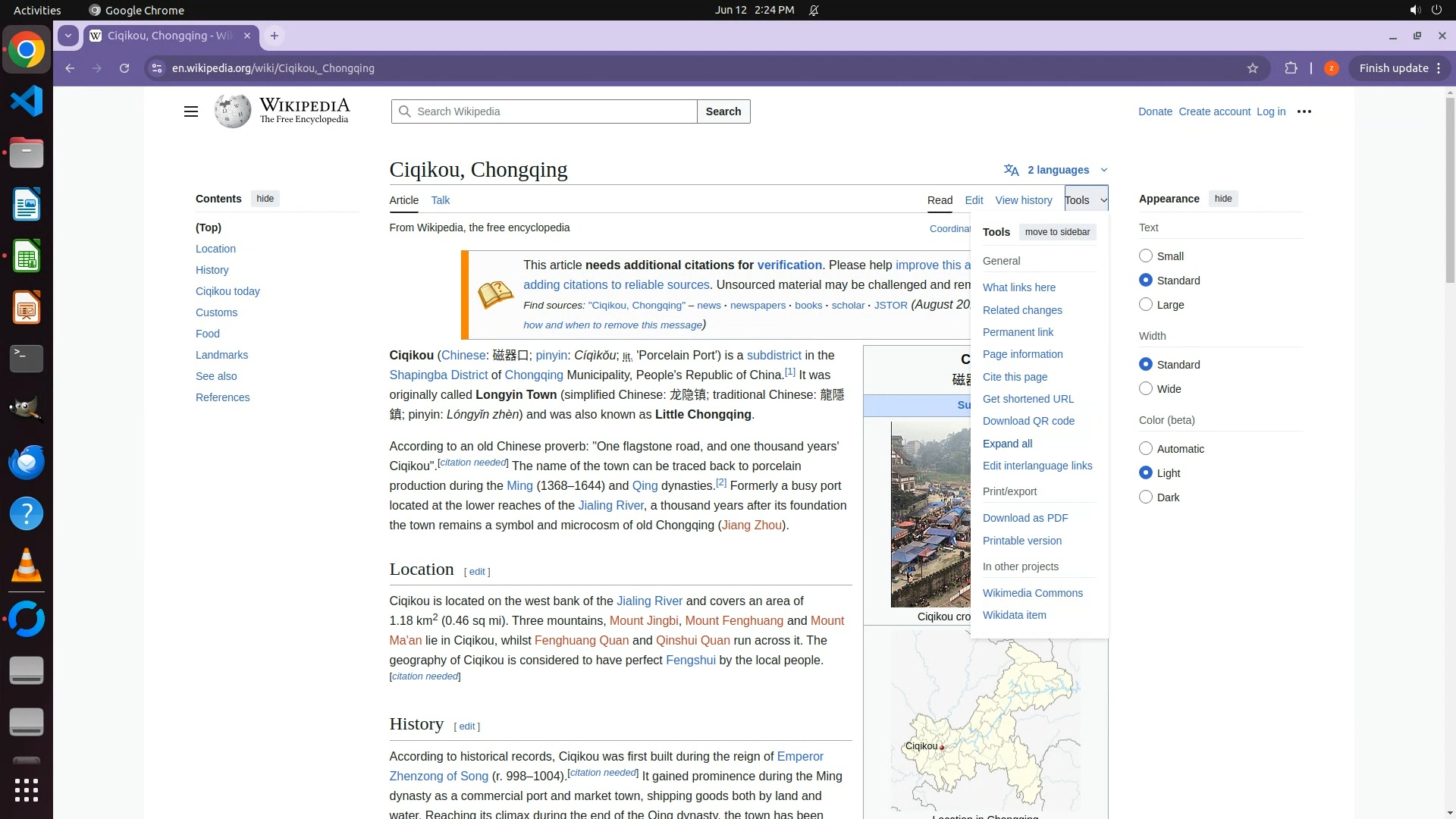Reload the page

pos(124,68)
